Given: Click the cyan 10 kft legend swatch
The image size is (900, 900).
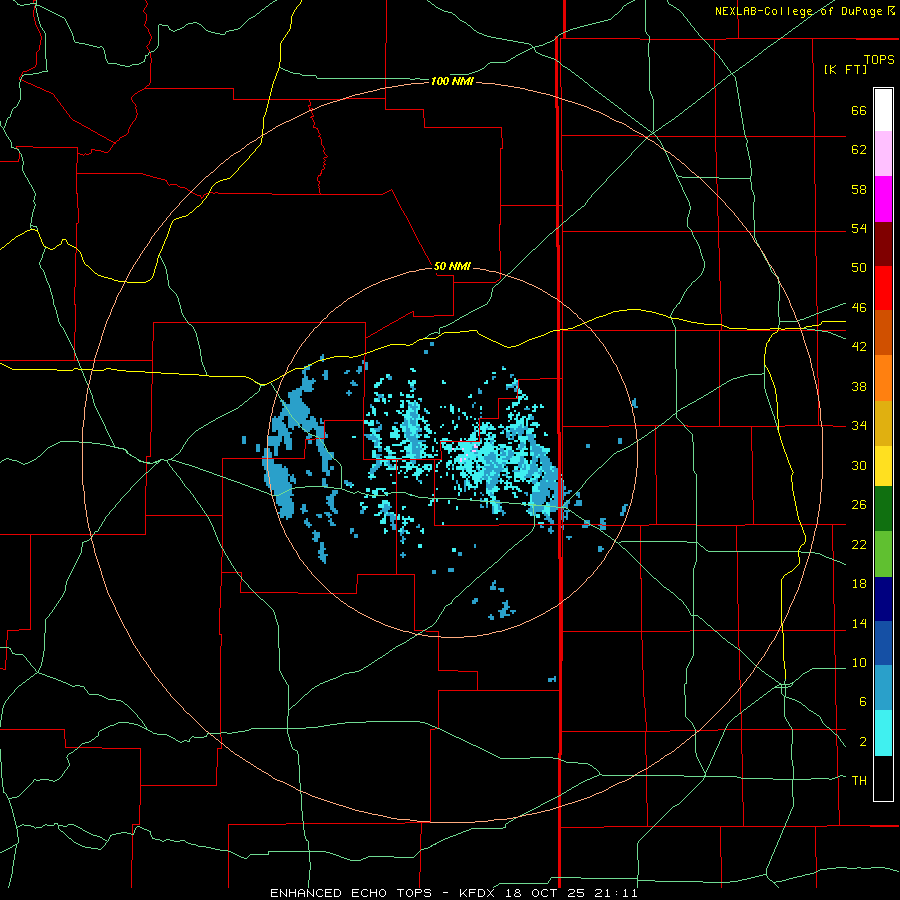Looking at the screenshot, I should tap(883, 734).
